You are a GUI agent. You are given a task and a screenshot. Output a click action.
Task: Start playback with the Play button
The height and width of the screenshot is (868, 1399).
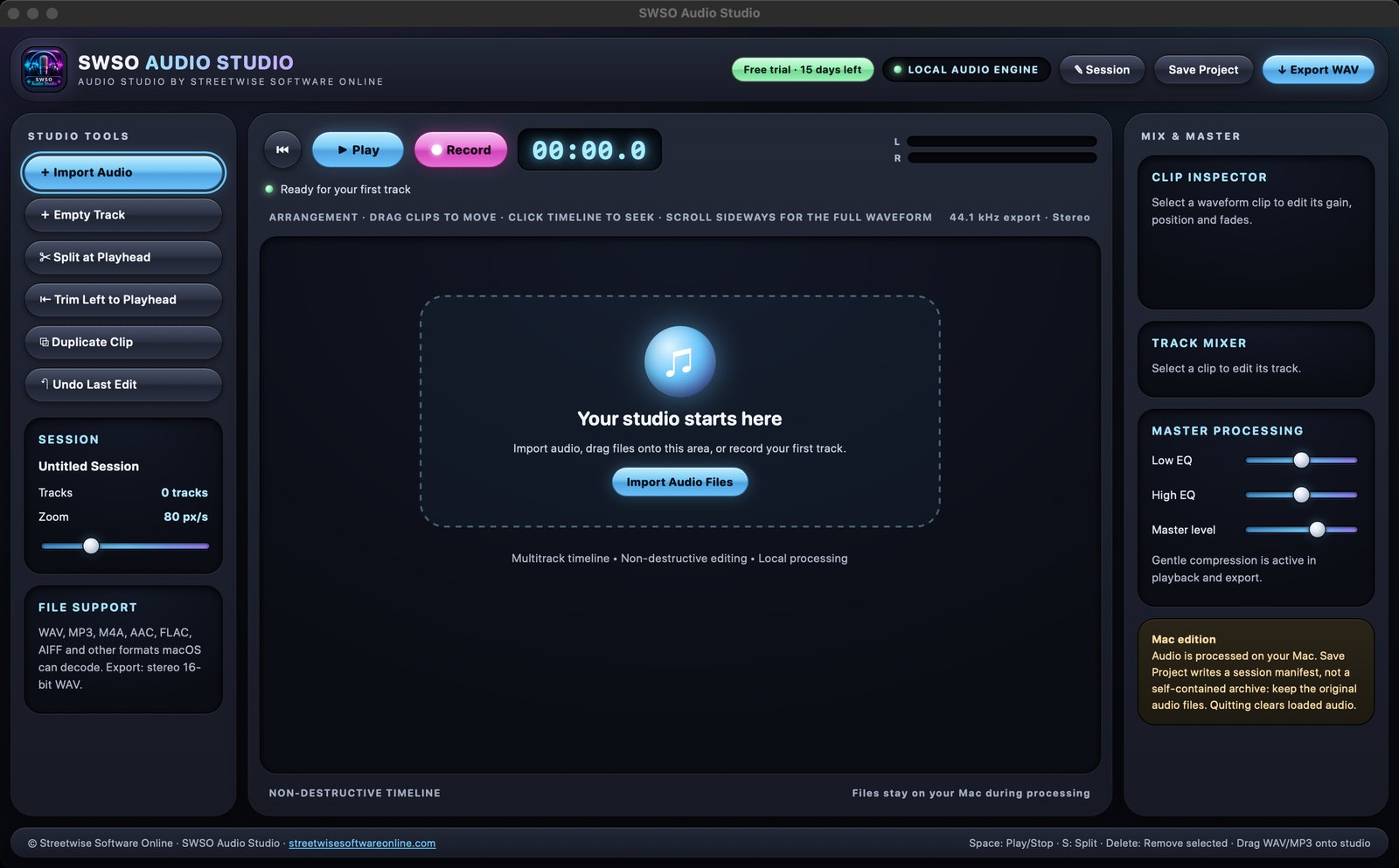point(358,149)
